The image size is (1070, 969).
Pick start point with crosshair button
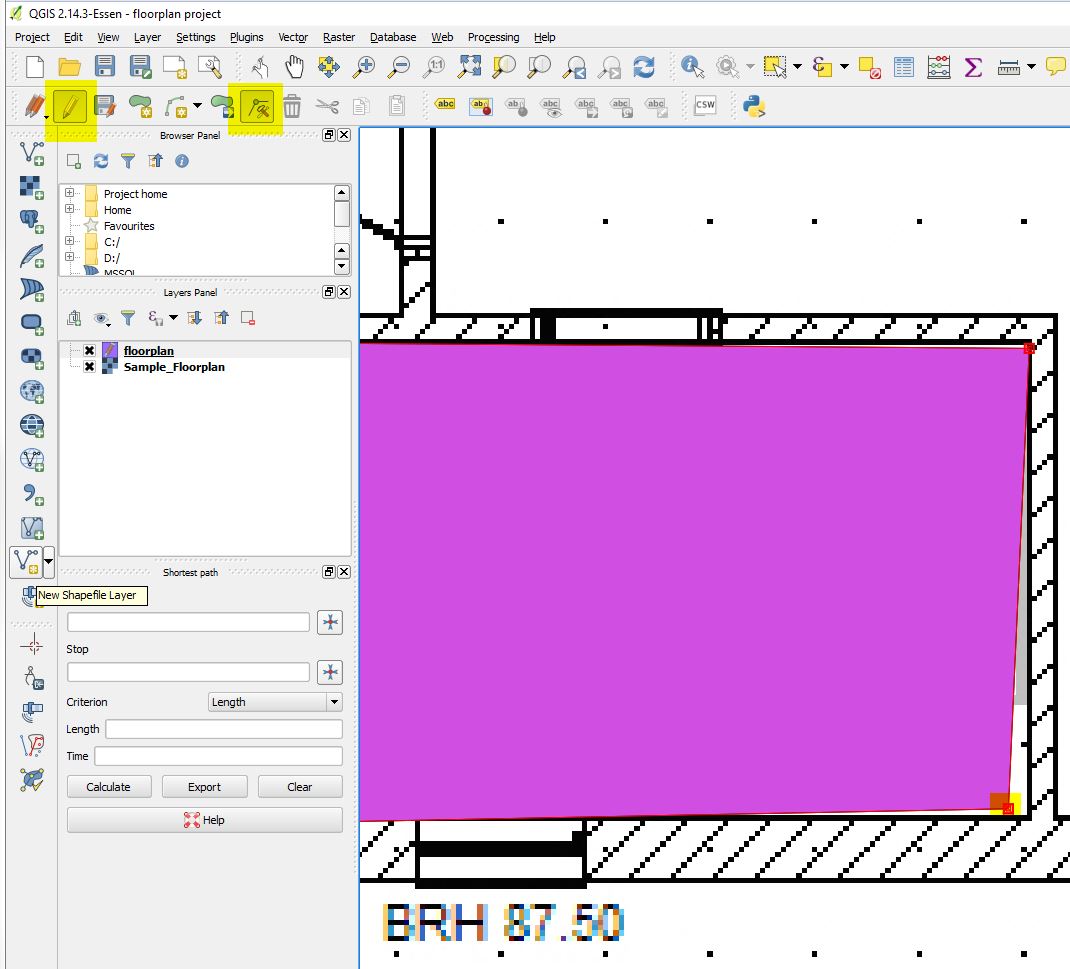(330, 622)
